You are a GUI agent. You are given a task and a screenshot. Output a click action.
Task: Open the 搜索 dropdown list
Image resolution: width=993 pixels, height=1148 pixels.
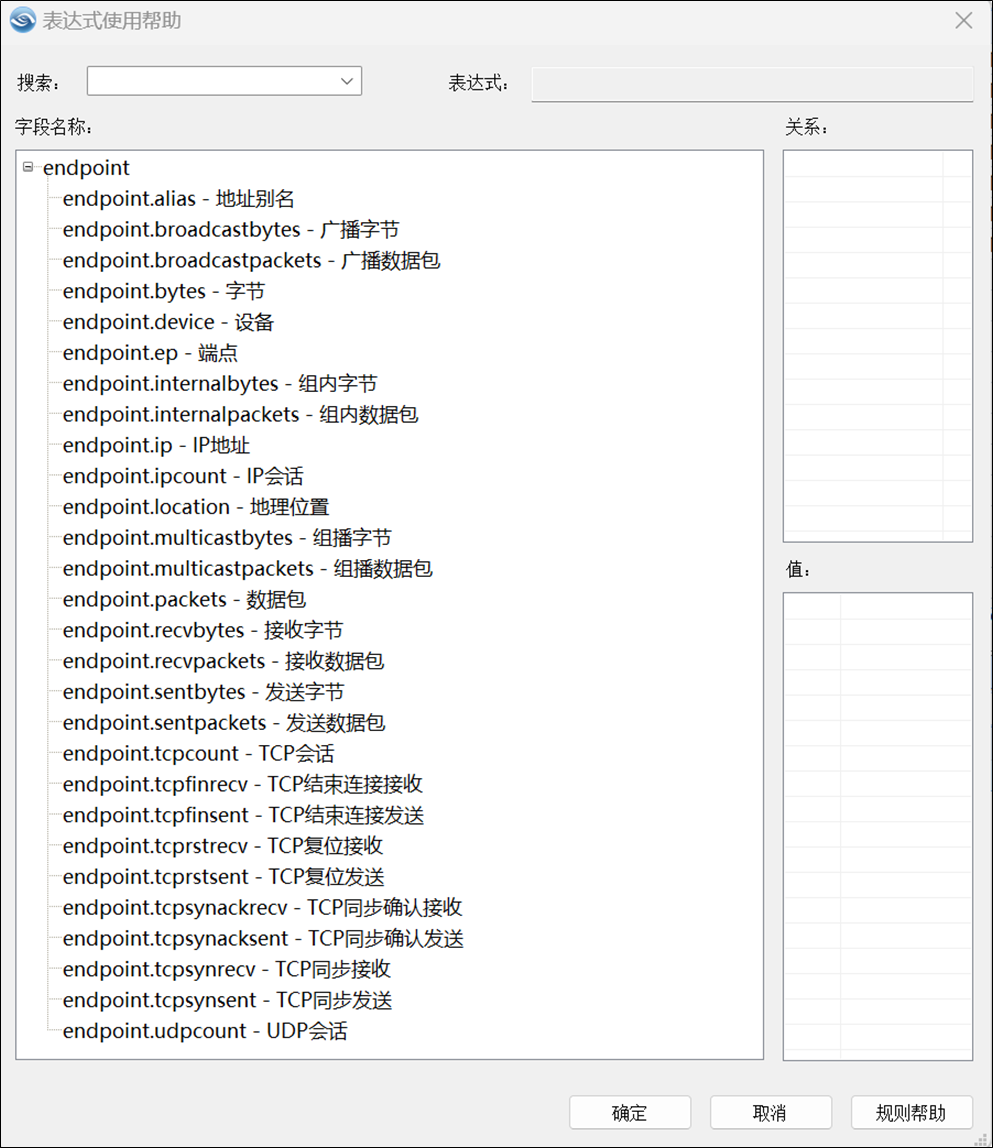[346, 81]
